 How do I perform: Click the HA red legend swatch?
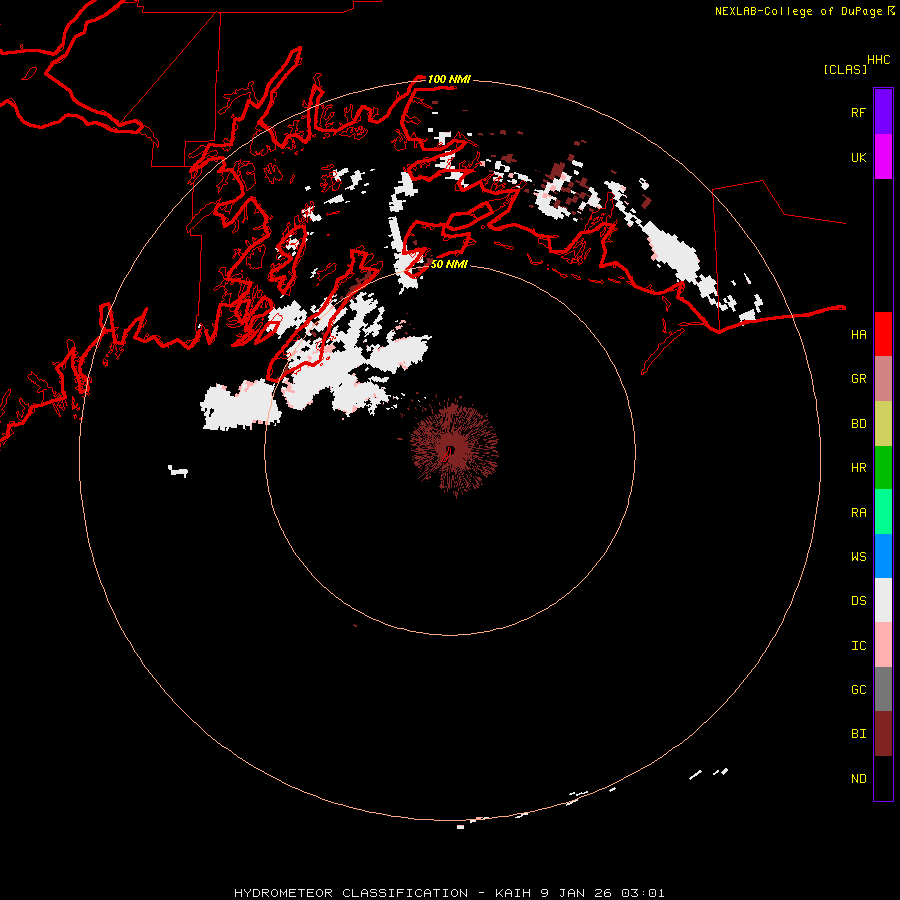click(x=883, y=334)
